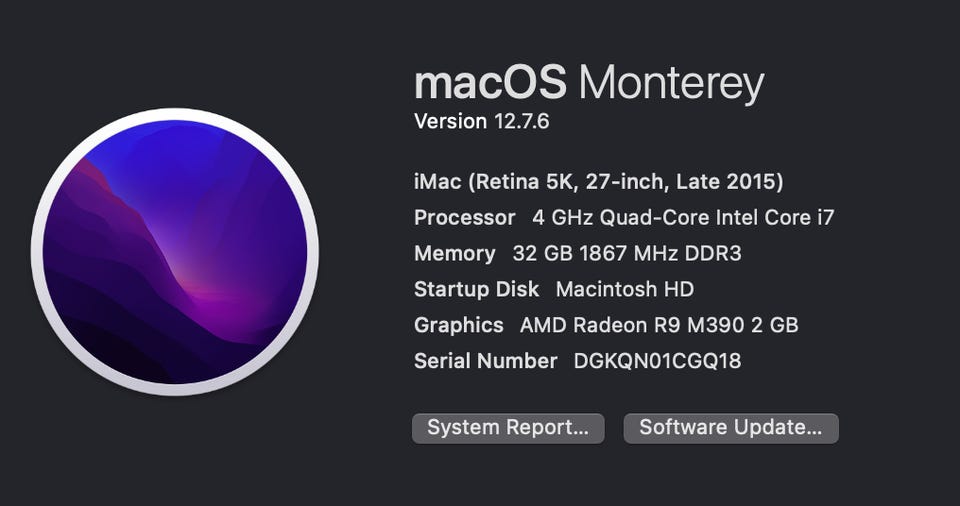Click the Graphics label

click(x=459, y=325)
